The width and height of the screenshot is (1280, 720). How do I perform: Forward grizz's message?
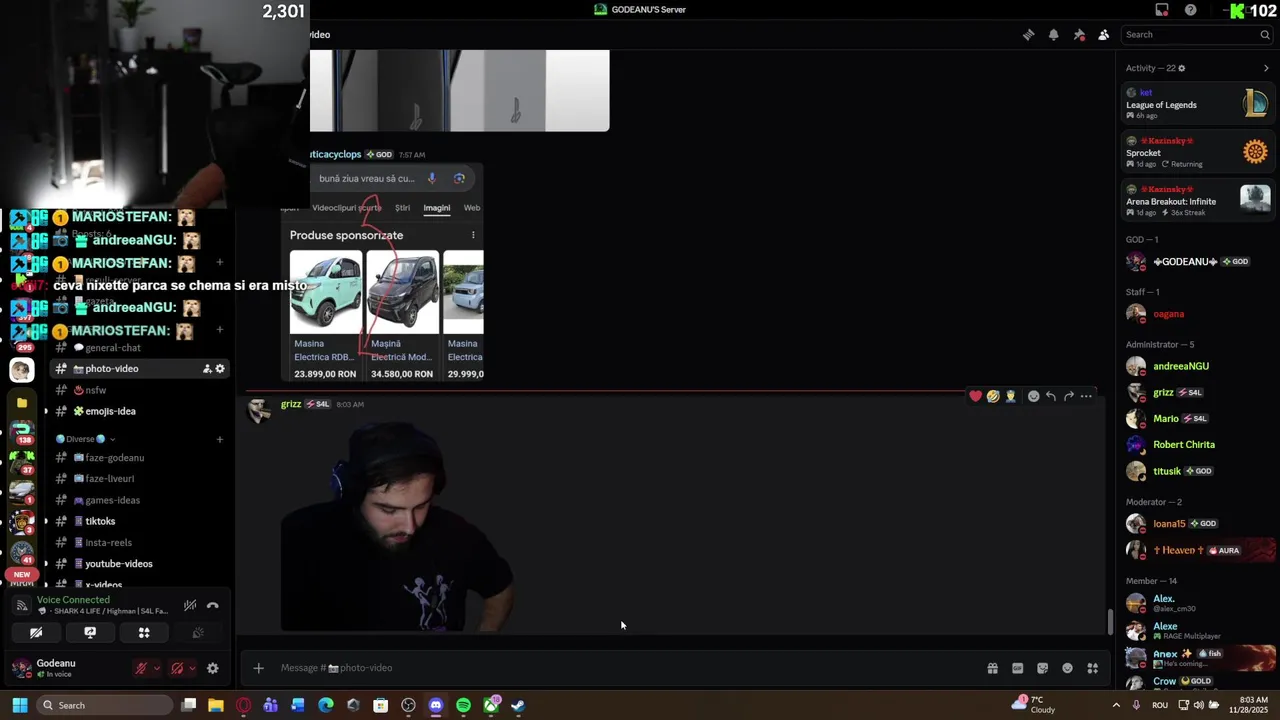[1069, 396]
